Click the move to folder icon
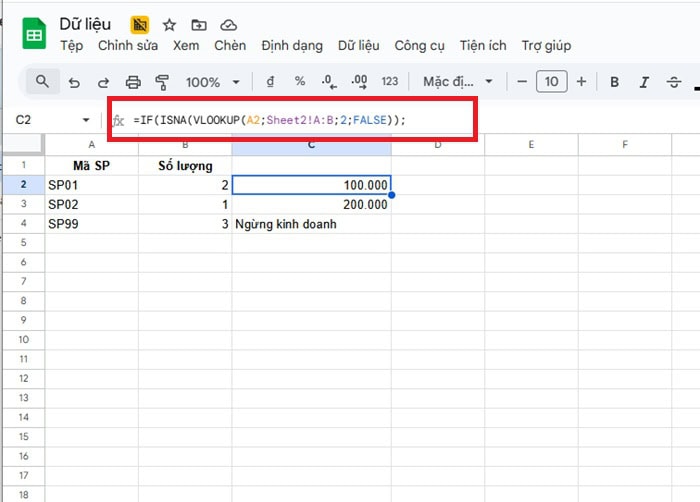The height and width of the screenshot is (502, 700). pos(199,24)
